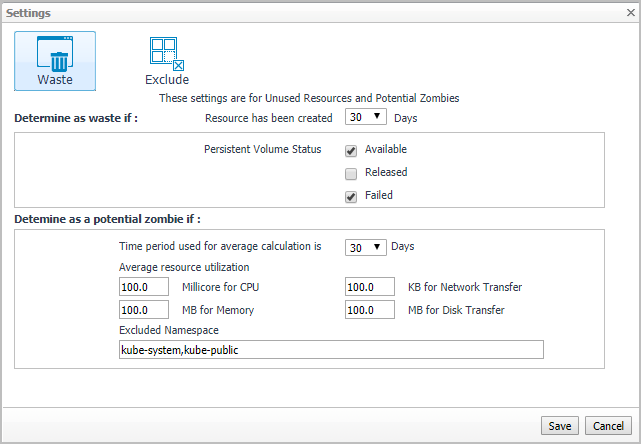641x444 pixels.
Task: Enable the Released volume status checkbox
Action: [x=351, y=173]
